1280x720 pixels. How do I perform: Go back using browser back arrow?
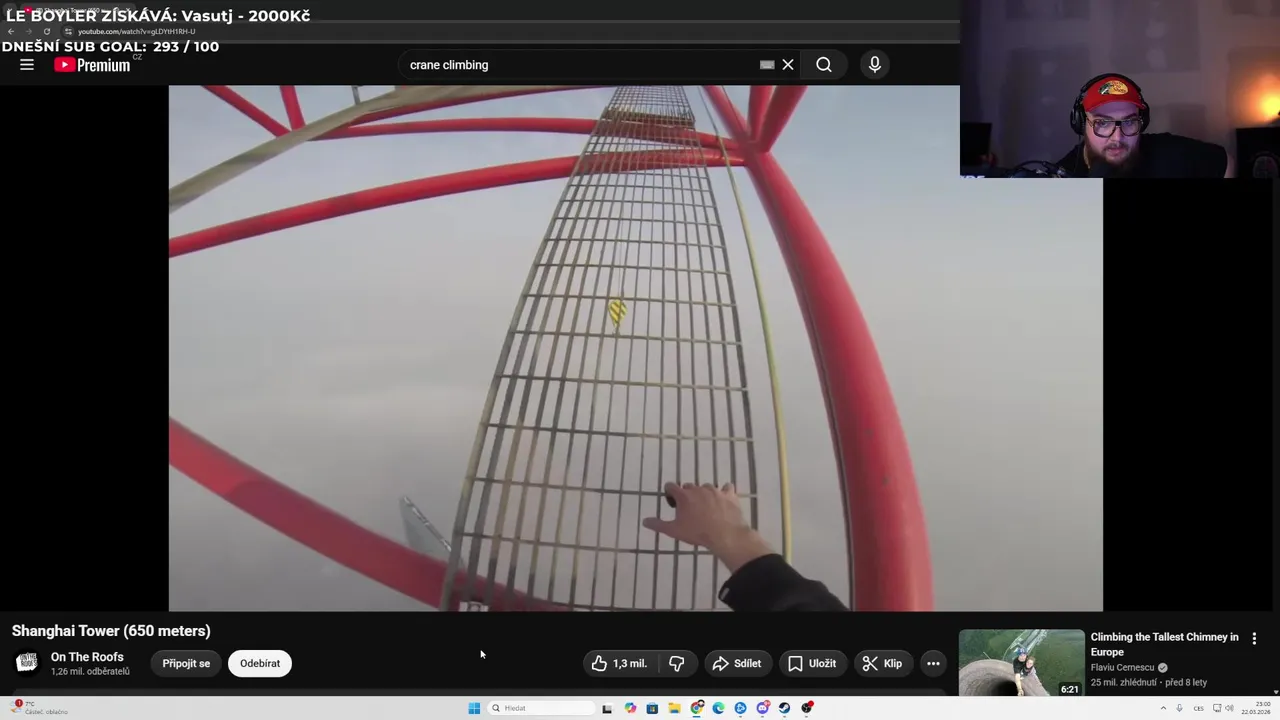tap(11, 31)
